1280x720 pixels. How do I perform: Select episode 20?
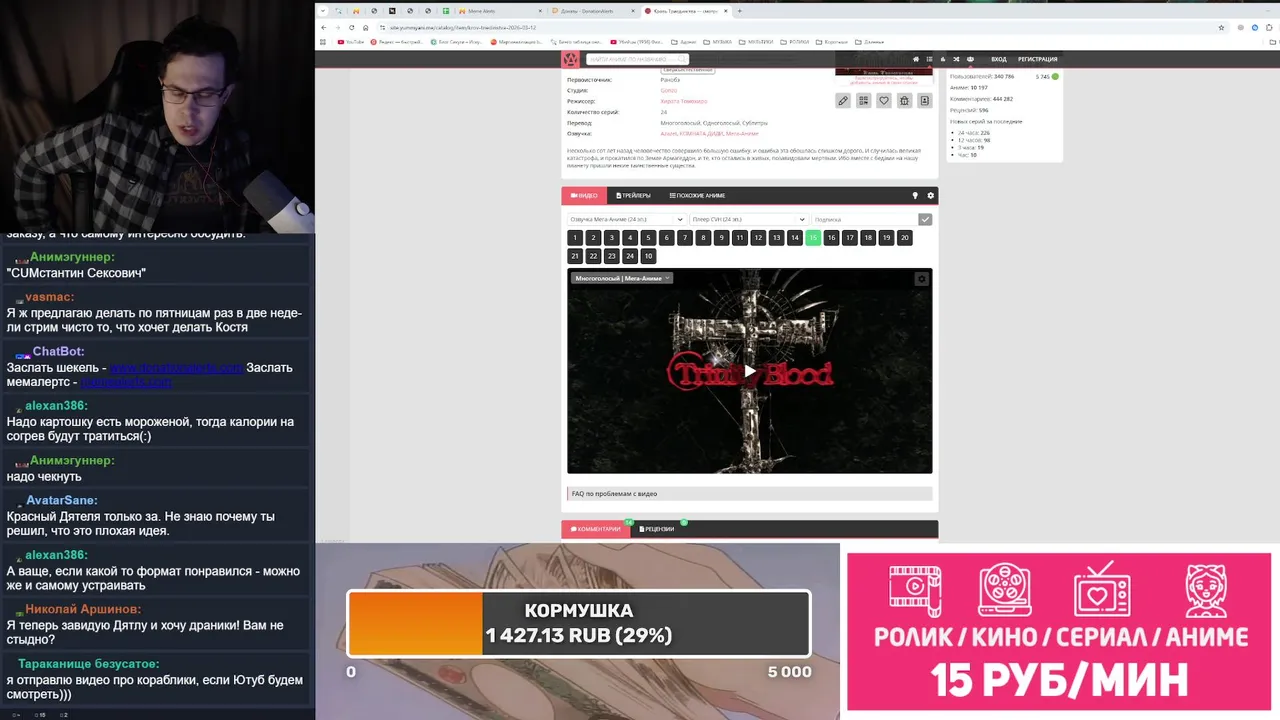(x=905, y=238)
